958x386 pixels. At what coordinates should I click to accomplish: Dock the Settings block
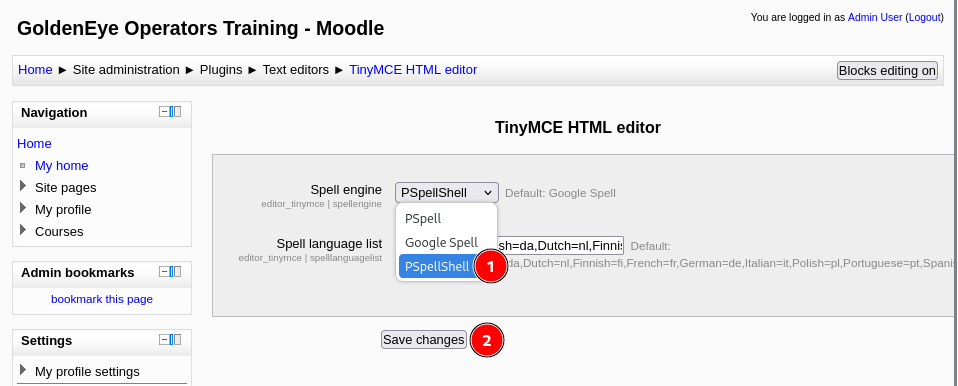[x=175, y=340]
